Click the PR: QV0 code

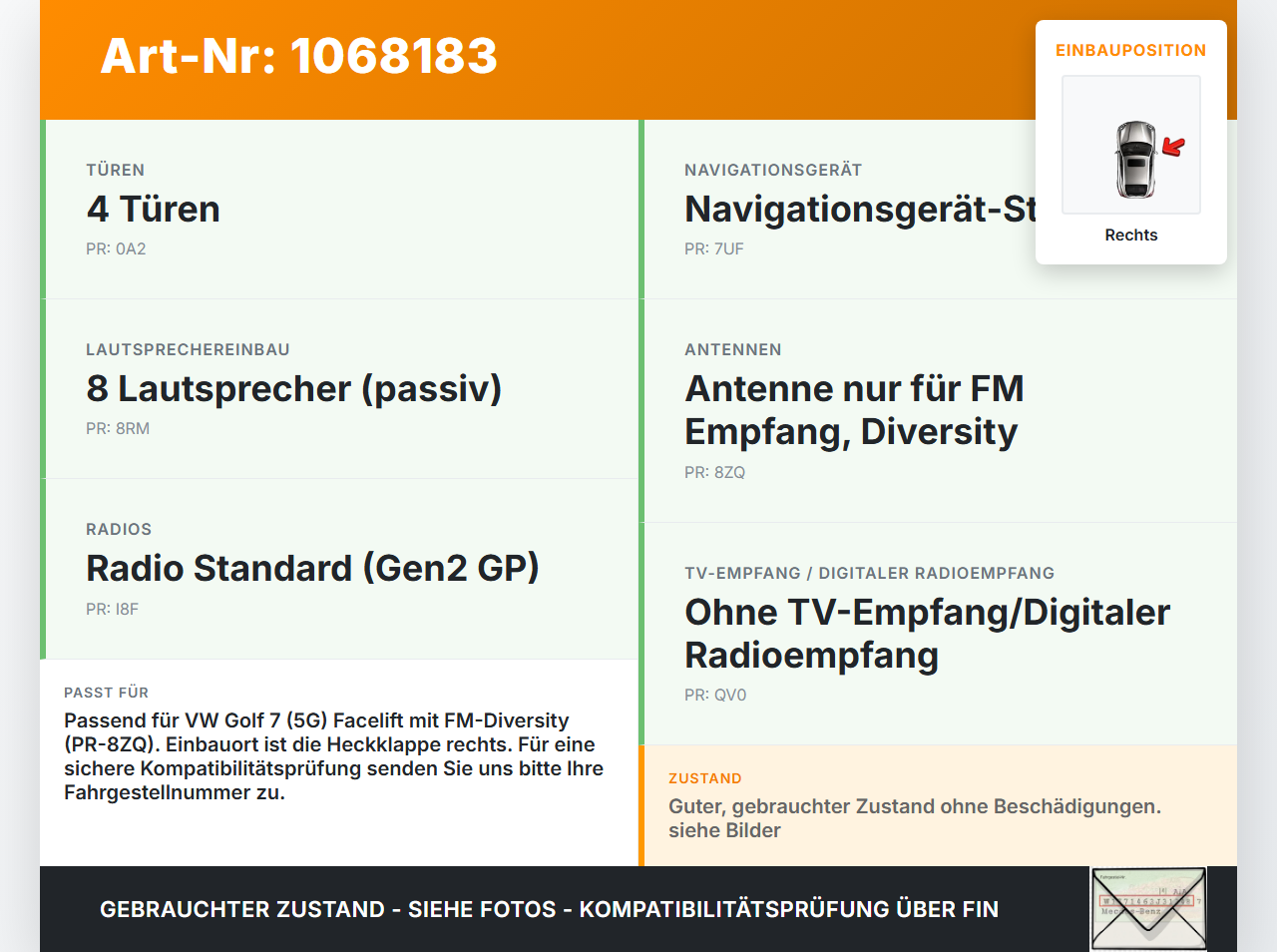tap(715, 696)
